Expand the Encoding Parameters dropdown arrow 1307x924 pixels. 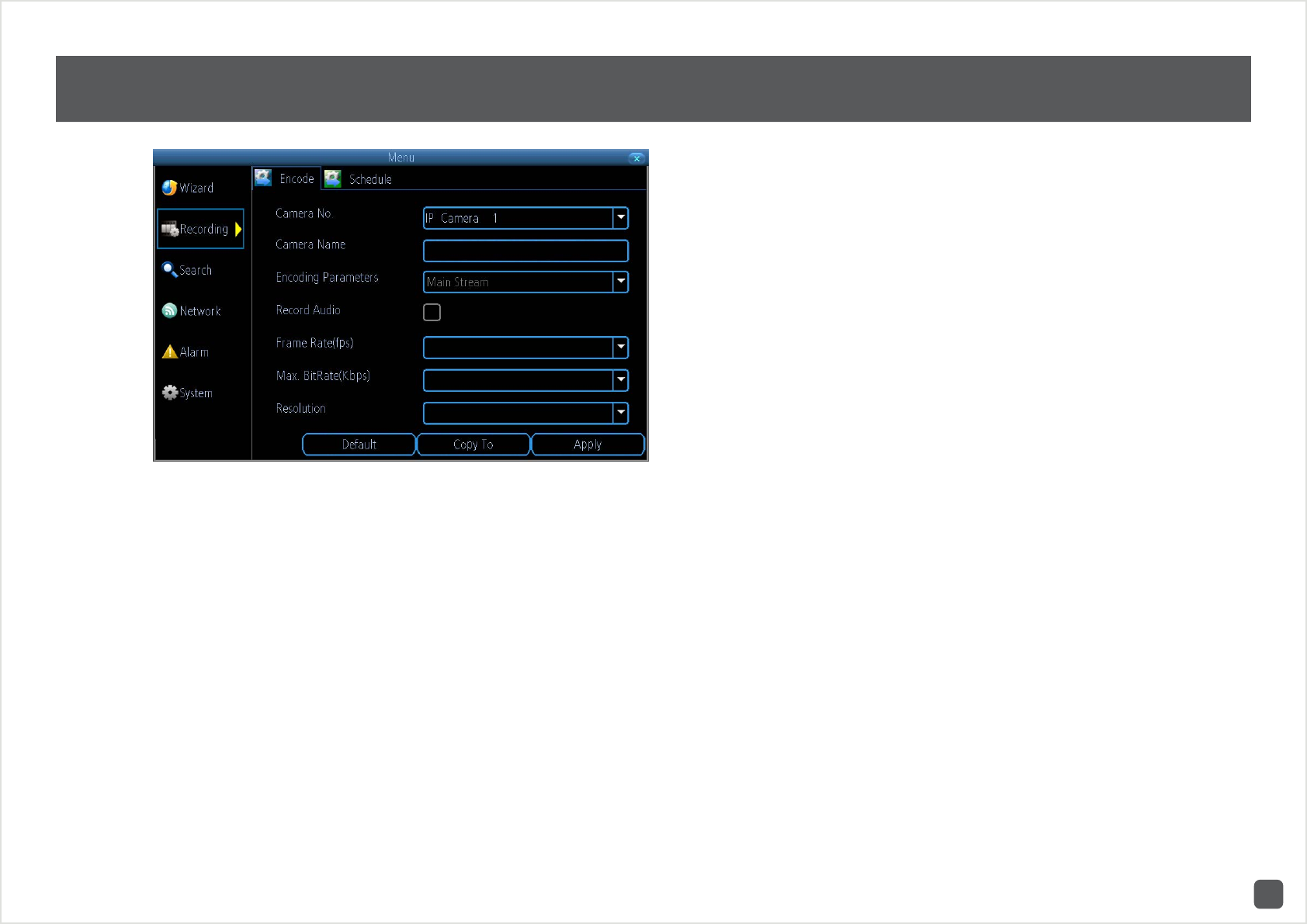[x=621, y=282]
